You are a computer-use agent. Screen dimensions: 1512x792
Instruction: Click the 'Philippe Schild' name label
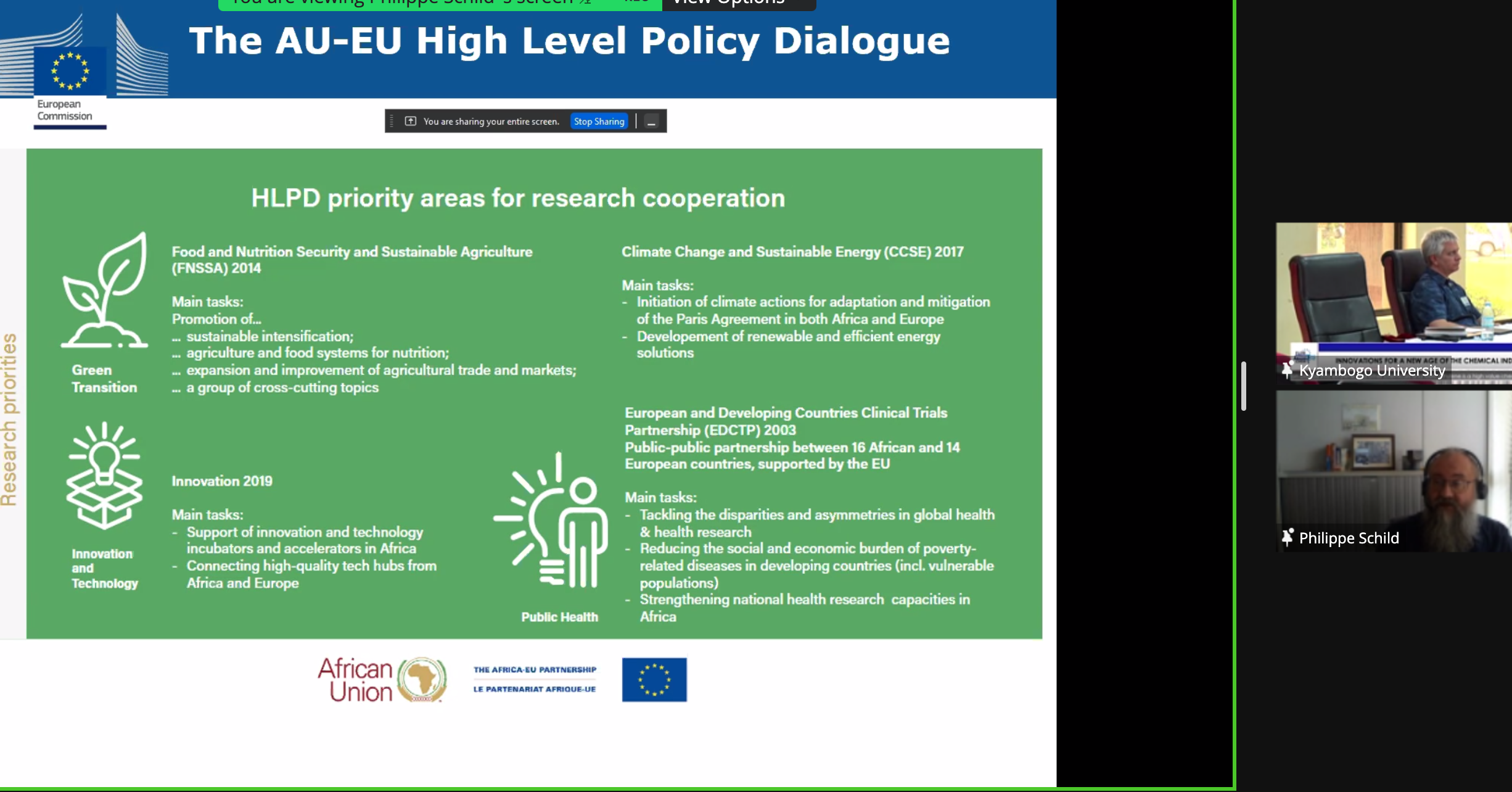(1349, 538)
